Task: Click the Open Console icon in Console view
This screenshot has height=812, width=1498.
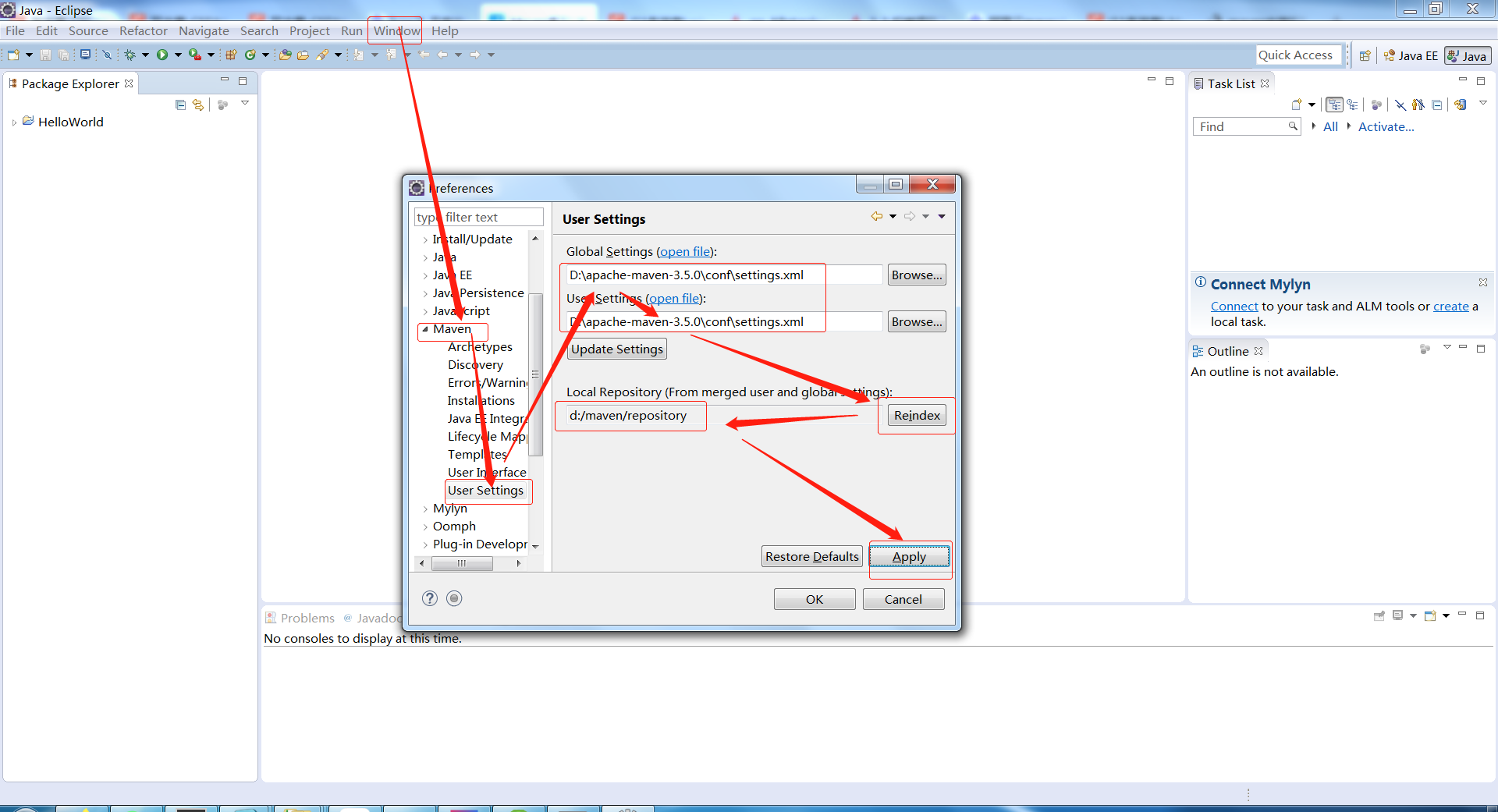Action: [1430, 615]
